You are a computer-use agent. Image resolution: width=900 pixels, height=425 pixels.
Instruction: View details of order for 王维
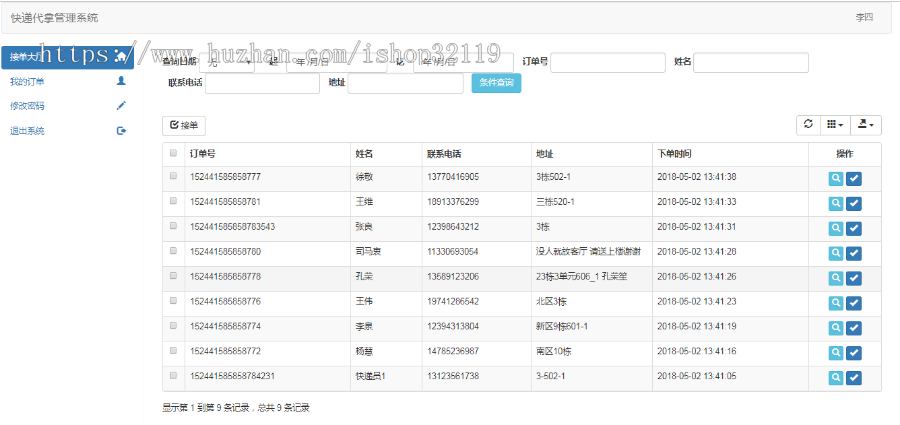(836, 203)
